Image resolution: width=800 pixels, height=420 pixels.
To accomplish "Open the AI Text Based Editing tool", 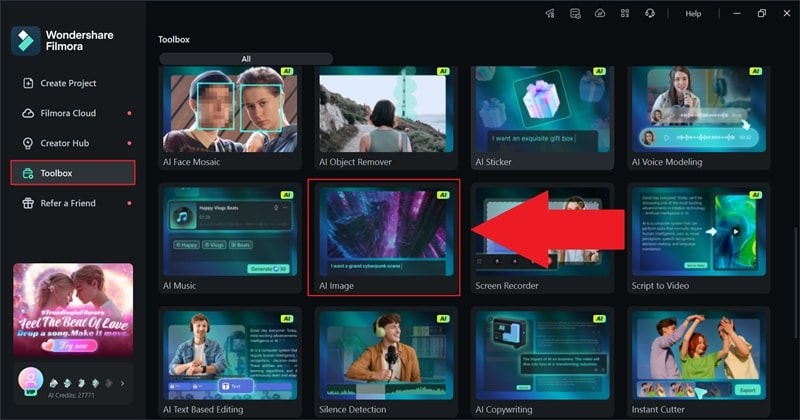I will [230, 362].
